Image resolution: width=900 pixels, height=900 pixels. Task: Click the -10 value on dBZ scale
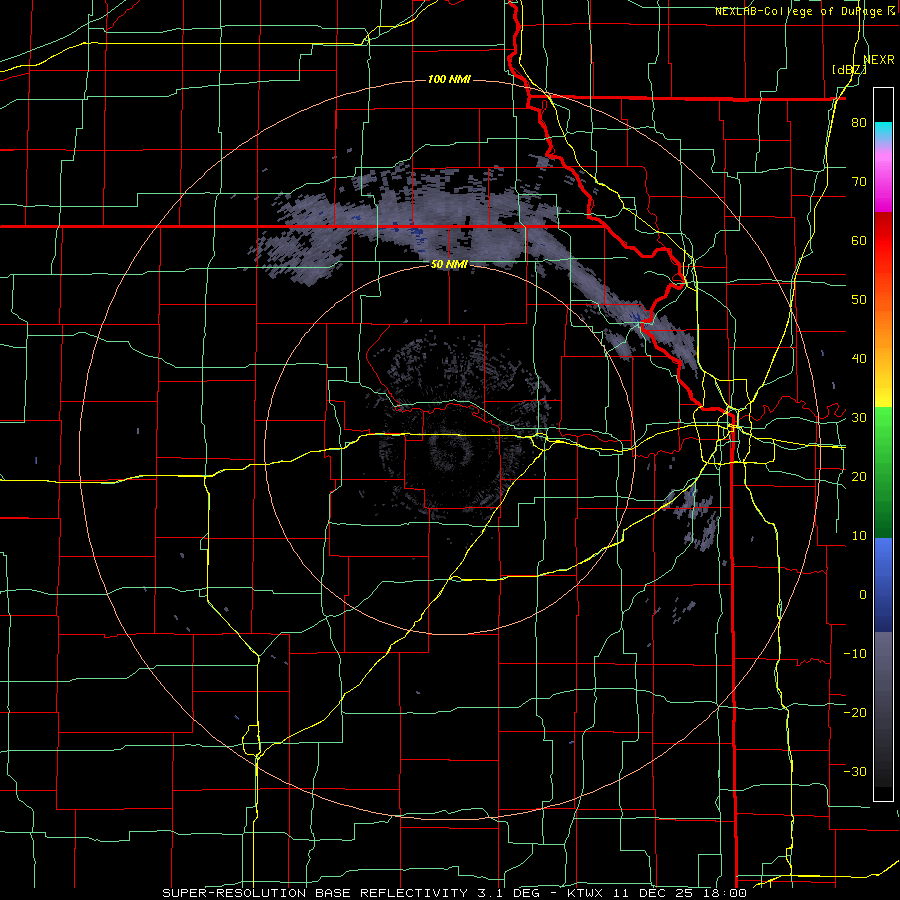(x=855, y=653)
